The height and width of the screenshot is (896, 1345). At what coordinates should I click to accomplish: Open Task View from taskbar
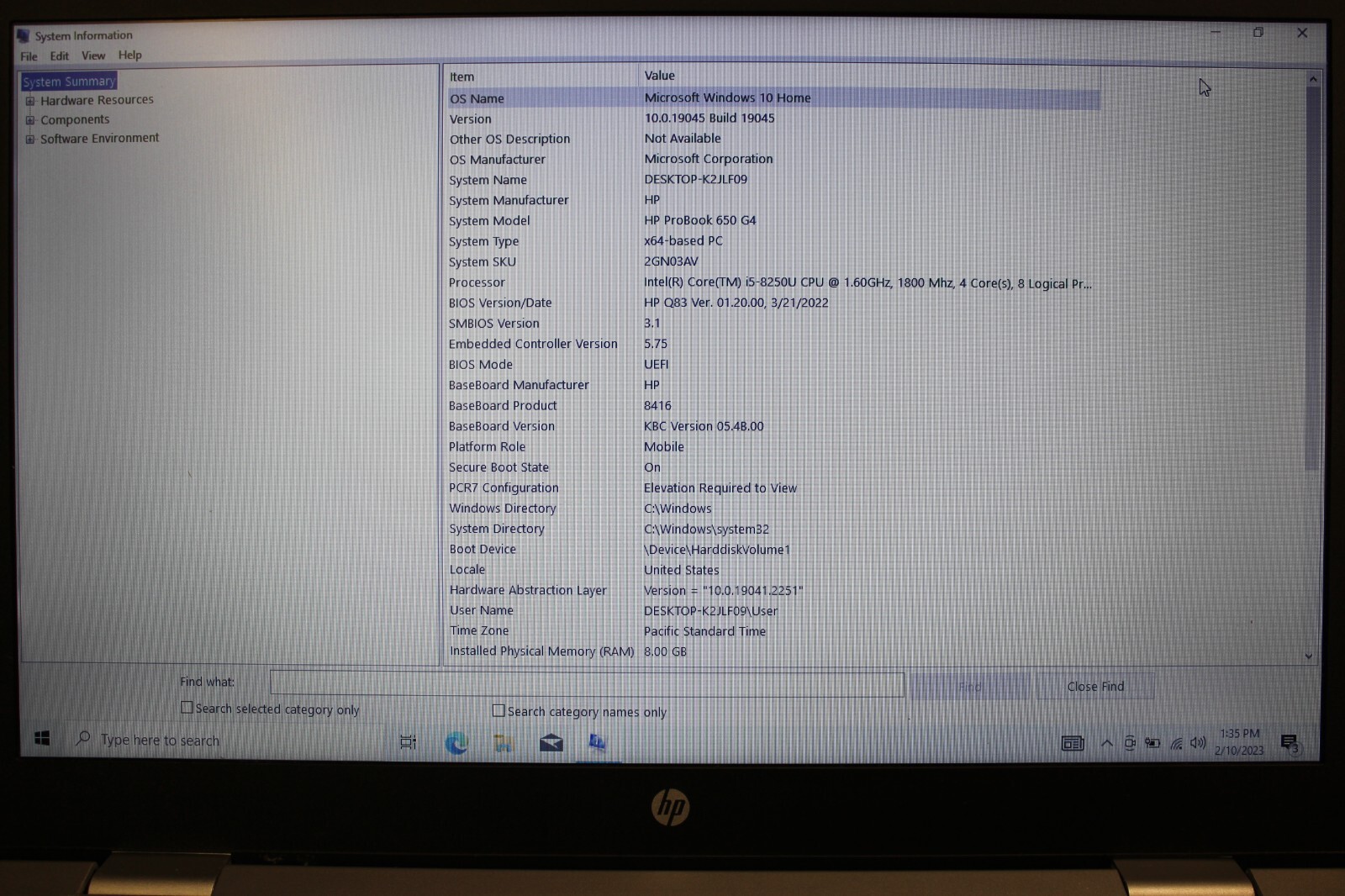408,742
